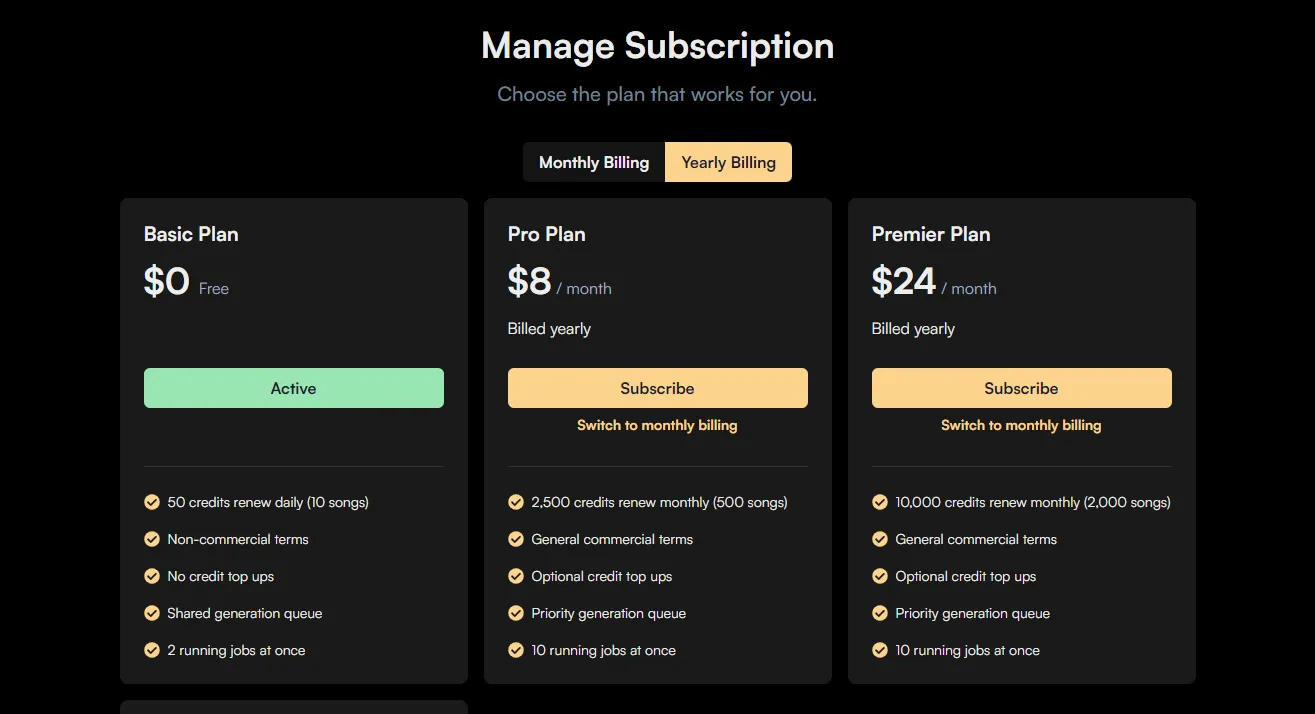Click checkmark icon next to 10,000 credits renew monthly
This screenshot has height=714, width=1315.
click(880, 502)
